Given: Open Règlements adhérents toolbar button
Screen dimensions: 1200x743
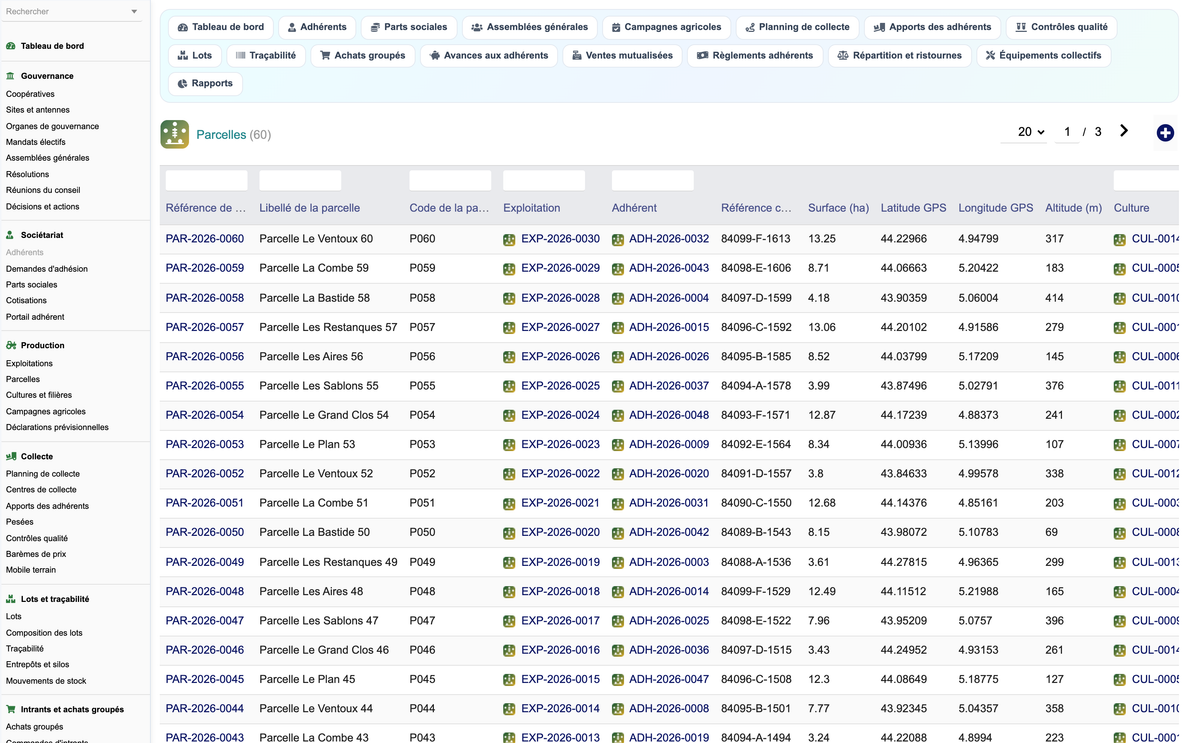Looking at the screenshot, I should [x=755, y=55].
